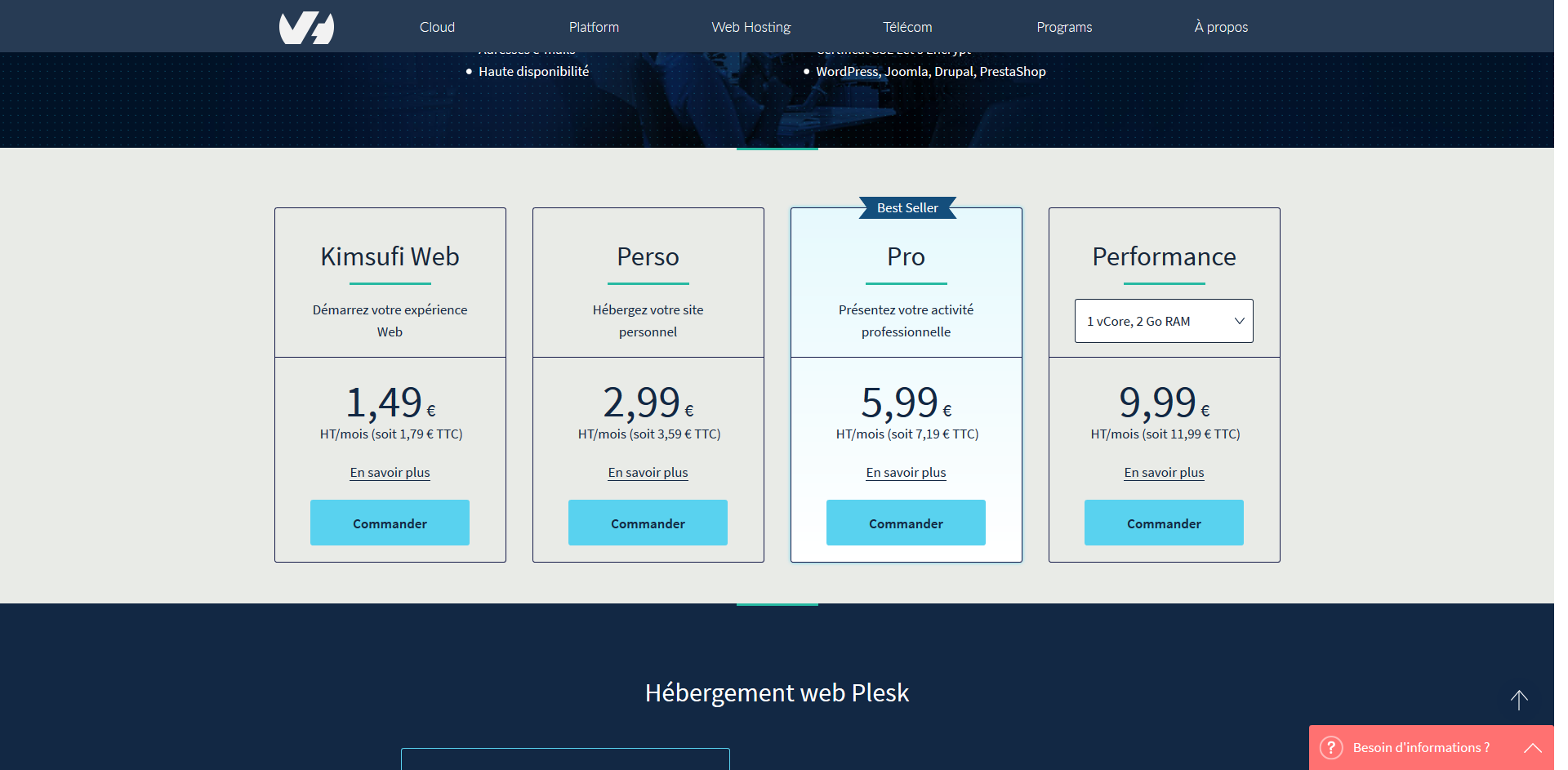The height and width of the screenshot is (770, 1568).
Task: Open En savoir plus for Perso
Action: coord(648,473)
